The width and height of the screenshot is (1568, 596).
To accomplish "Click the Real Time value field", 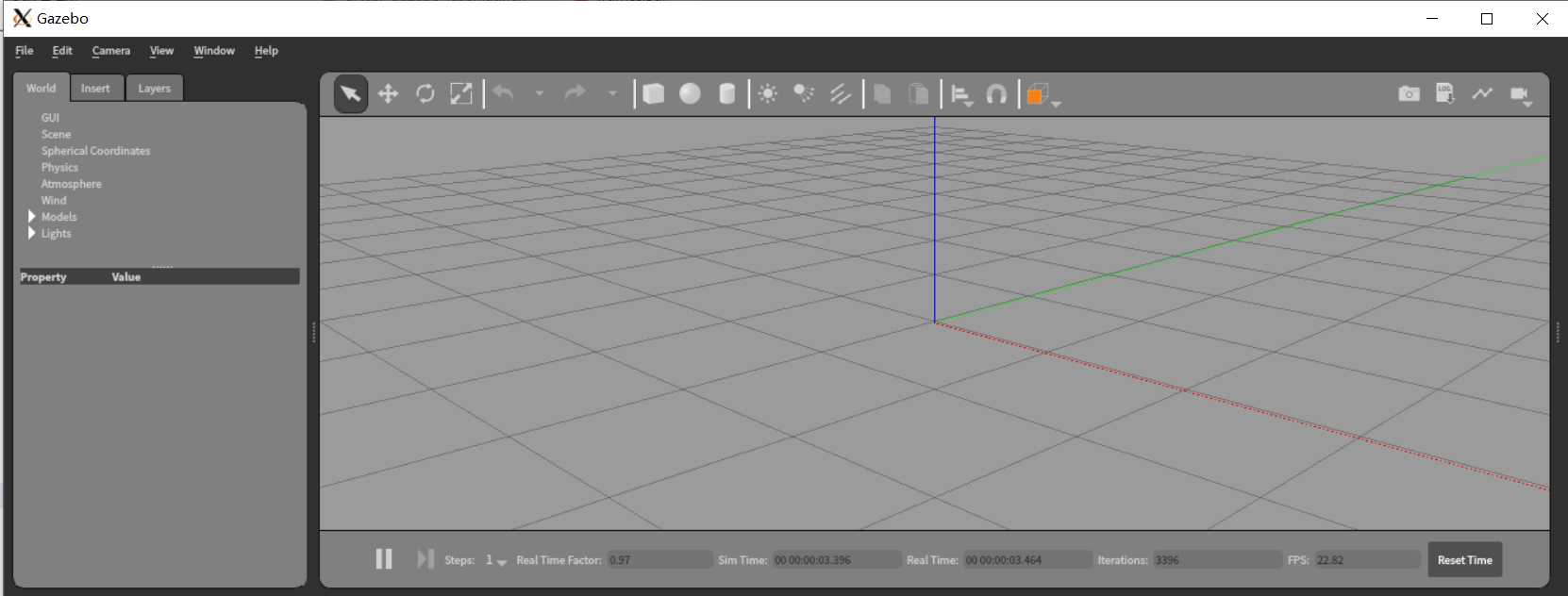I will click(x=1027, y=560).
